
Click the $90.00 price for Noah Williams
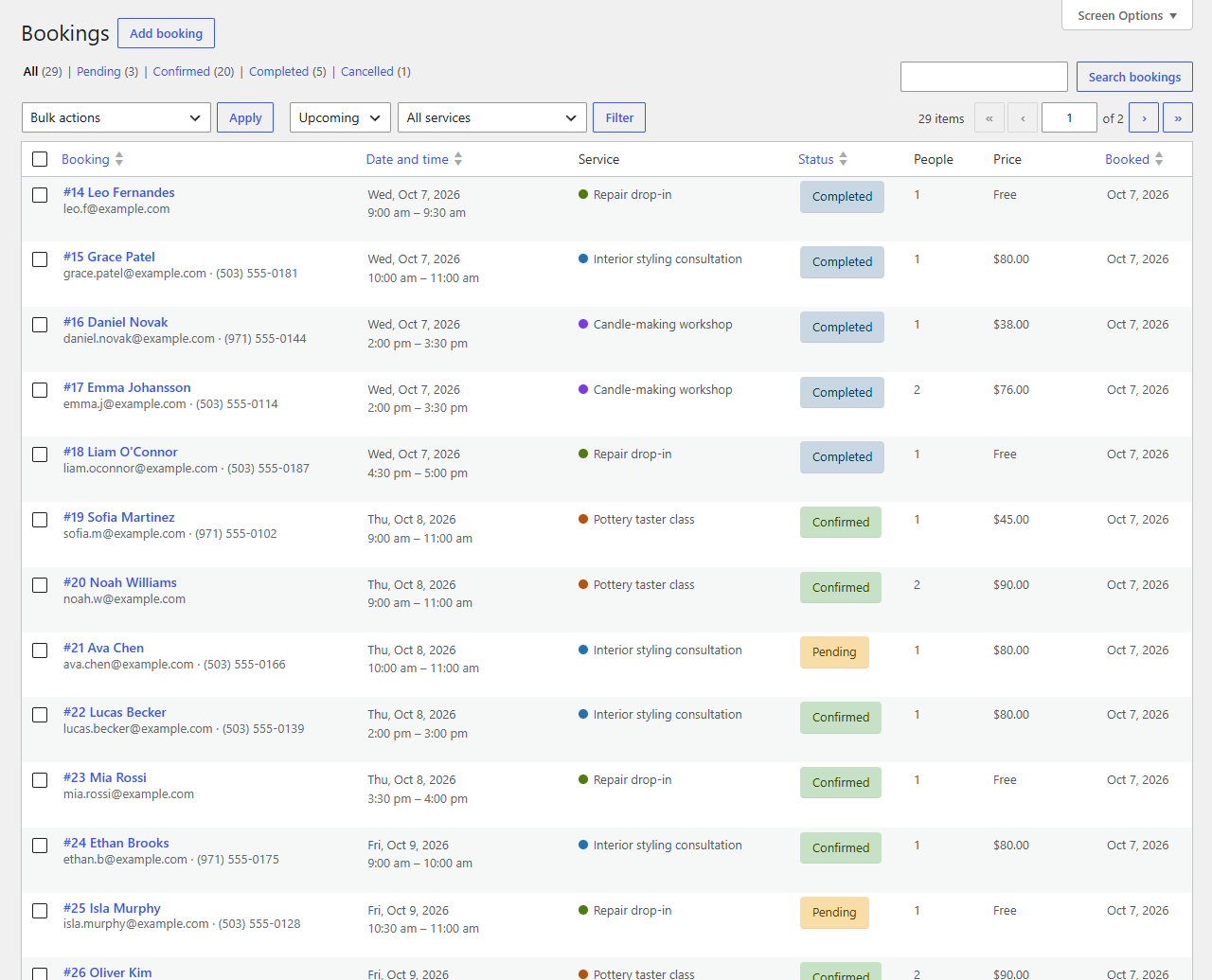tap(1011, 585)
